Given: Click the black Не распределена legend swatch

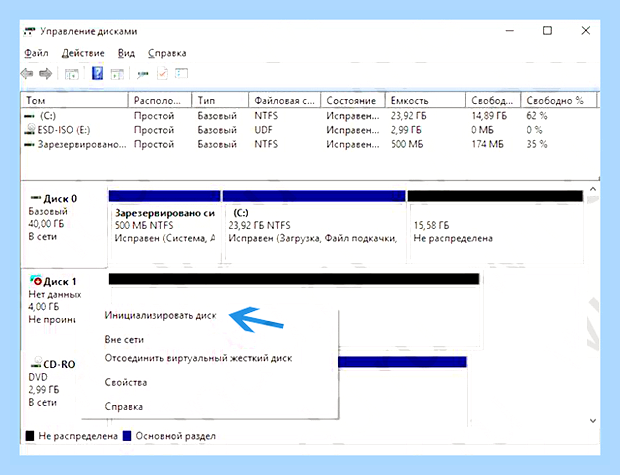Looking at the screenshot, I should 30,436.
